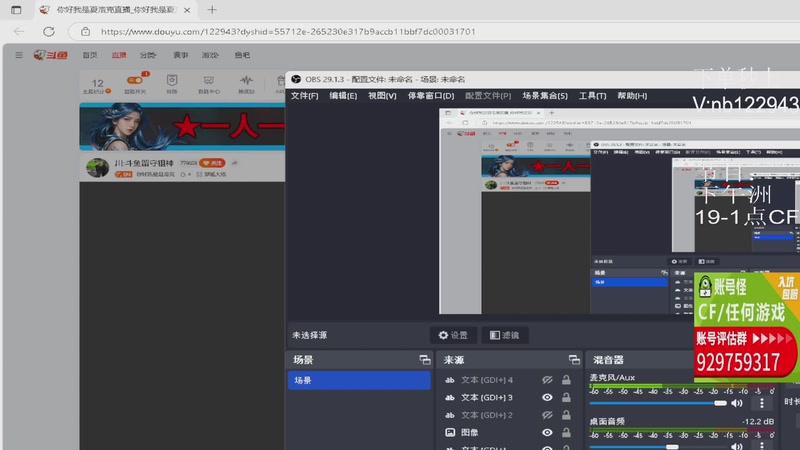Screen dimensions: 800x450
Task: Go to 首页 in Douyu navigation
Action: [x=90, y=55]
